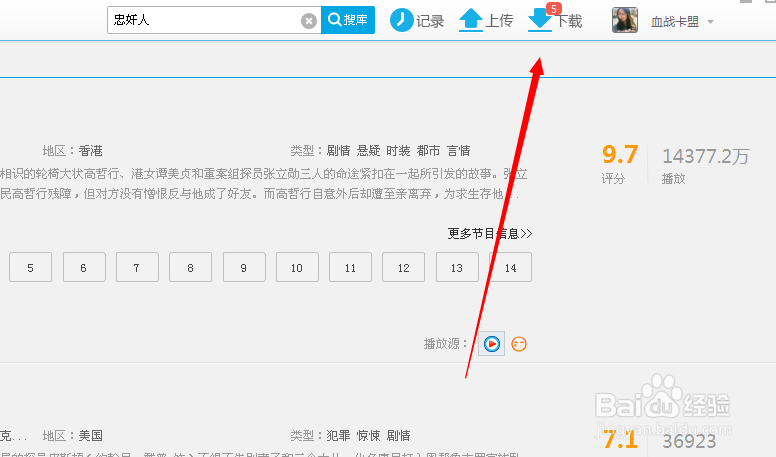Select episode 14
The width and height of the screenshot is (776, 457).
click(x=510, y=267)
